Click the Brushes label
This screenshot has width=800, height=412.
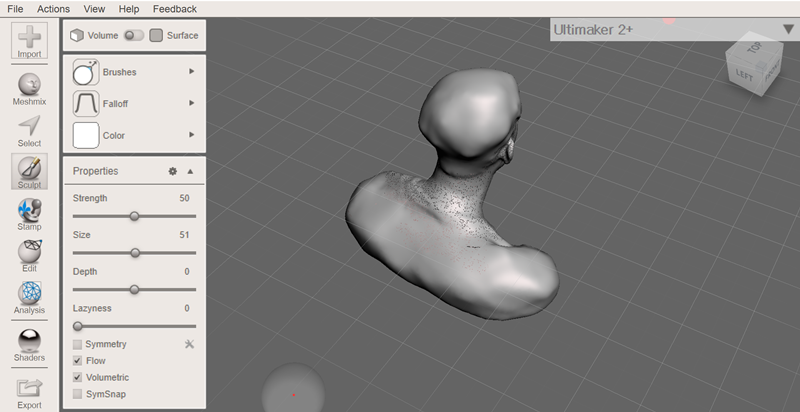[119, 72]
